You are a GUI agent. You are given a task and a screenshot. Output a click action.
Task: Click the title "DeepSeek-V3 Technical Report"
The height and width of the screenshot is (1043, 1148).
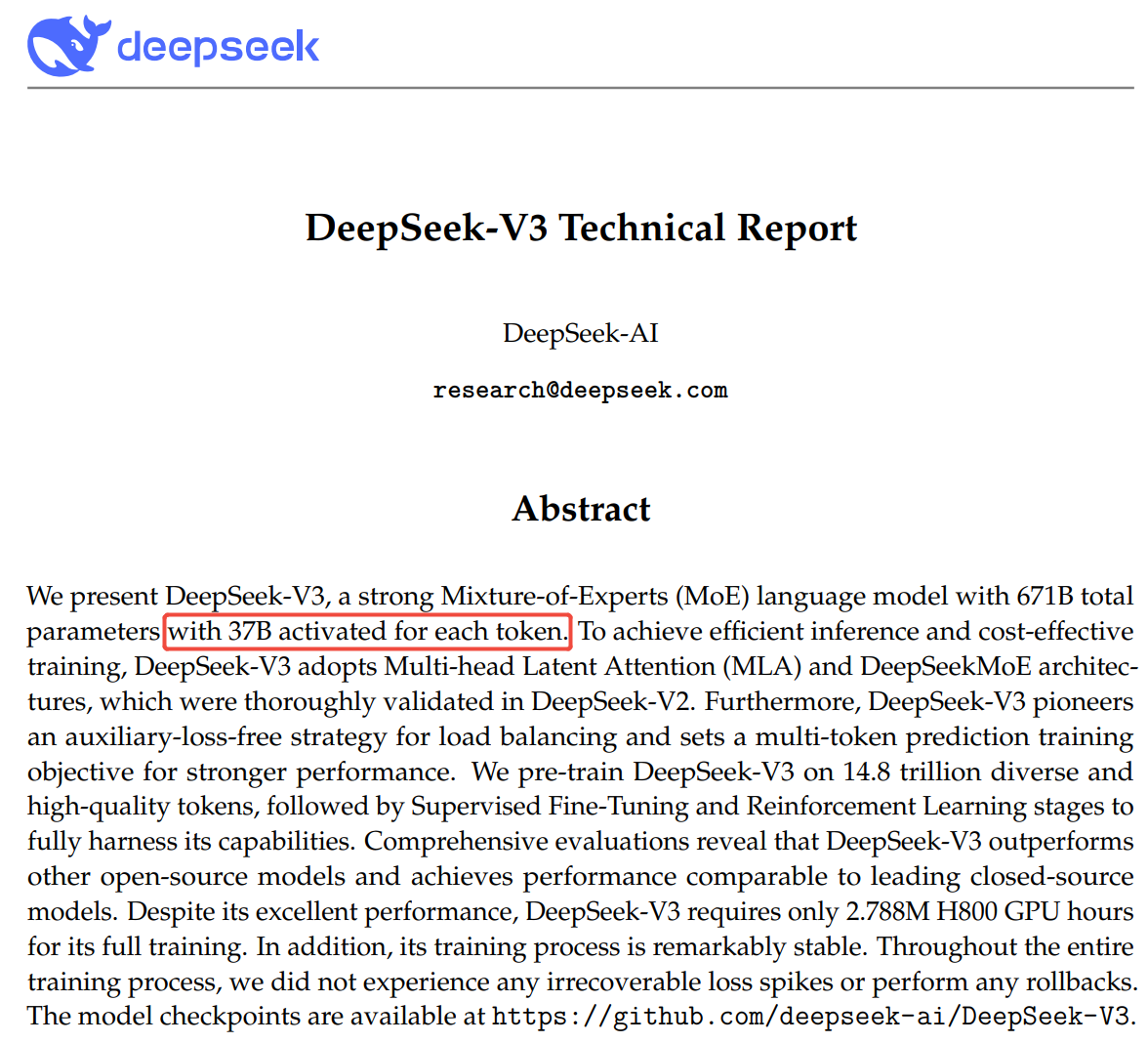coord(581,228)
